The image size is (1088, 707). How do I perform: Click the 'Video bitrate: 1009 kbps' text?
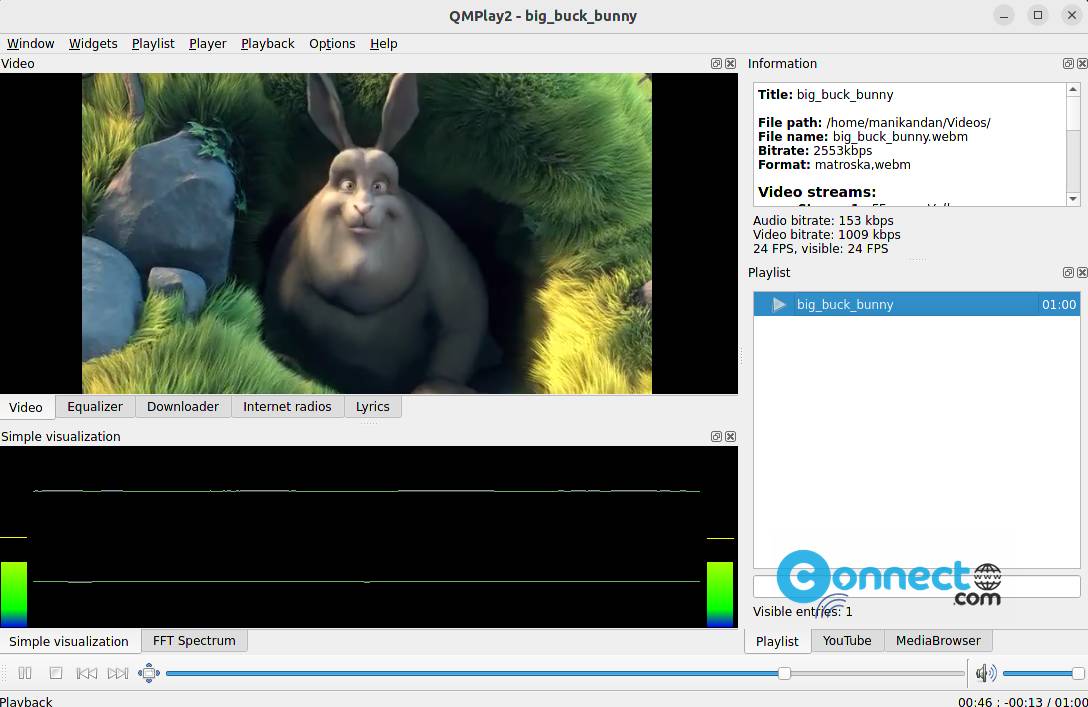tap(826, 235)
